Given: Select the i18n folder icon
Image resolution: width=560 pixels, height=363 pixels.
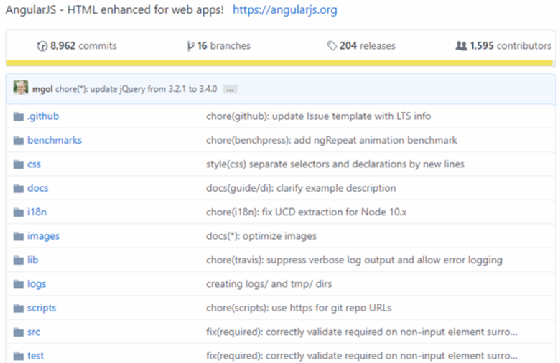Looking at the screenshot, I should coord(19,212).
